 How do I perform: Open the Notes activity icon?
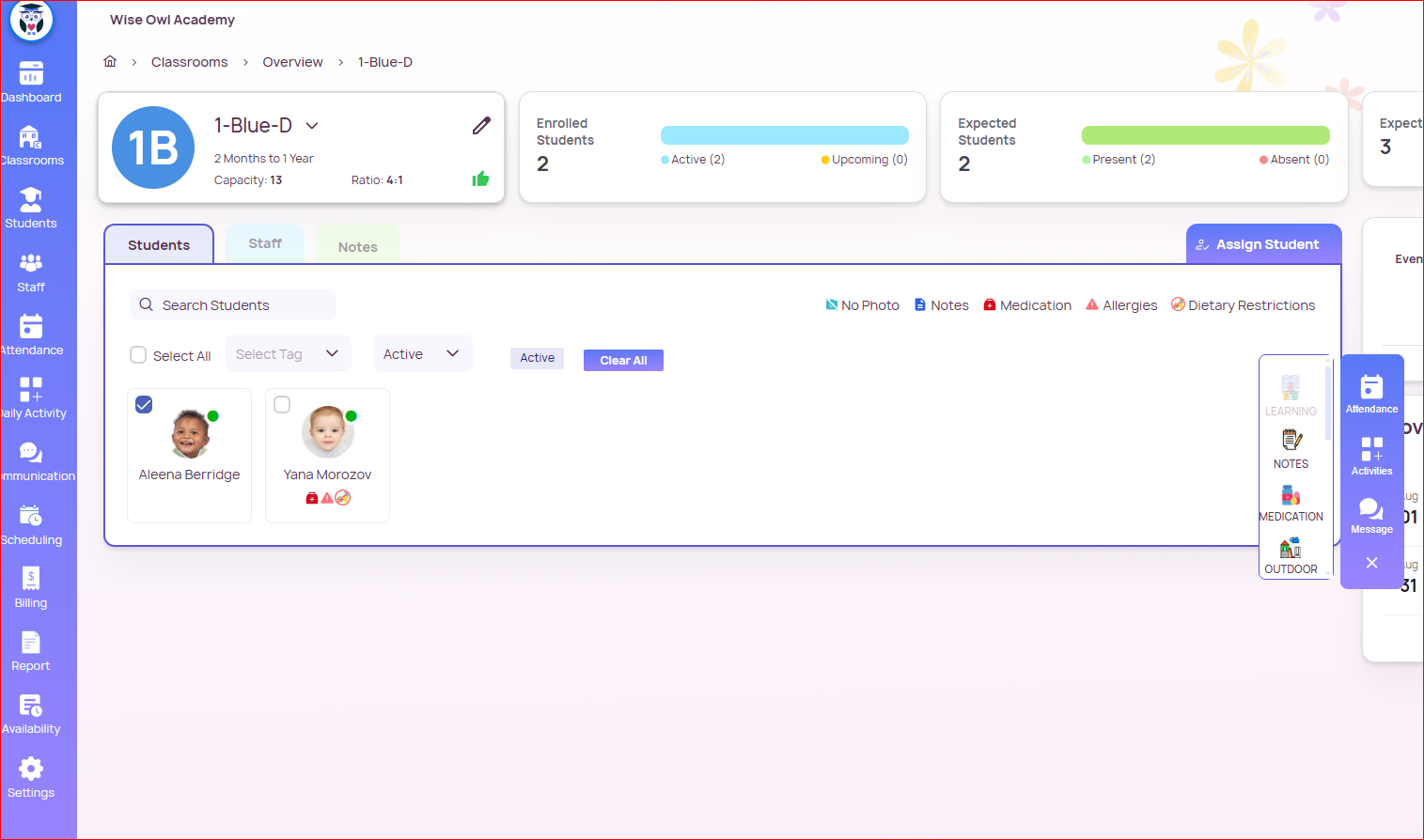click(x=1291, y=447)
